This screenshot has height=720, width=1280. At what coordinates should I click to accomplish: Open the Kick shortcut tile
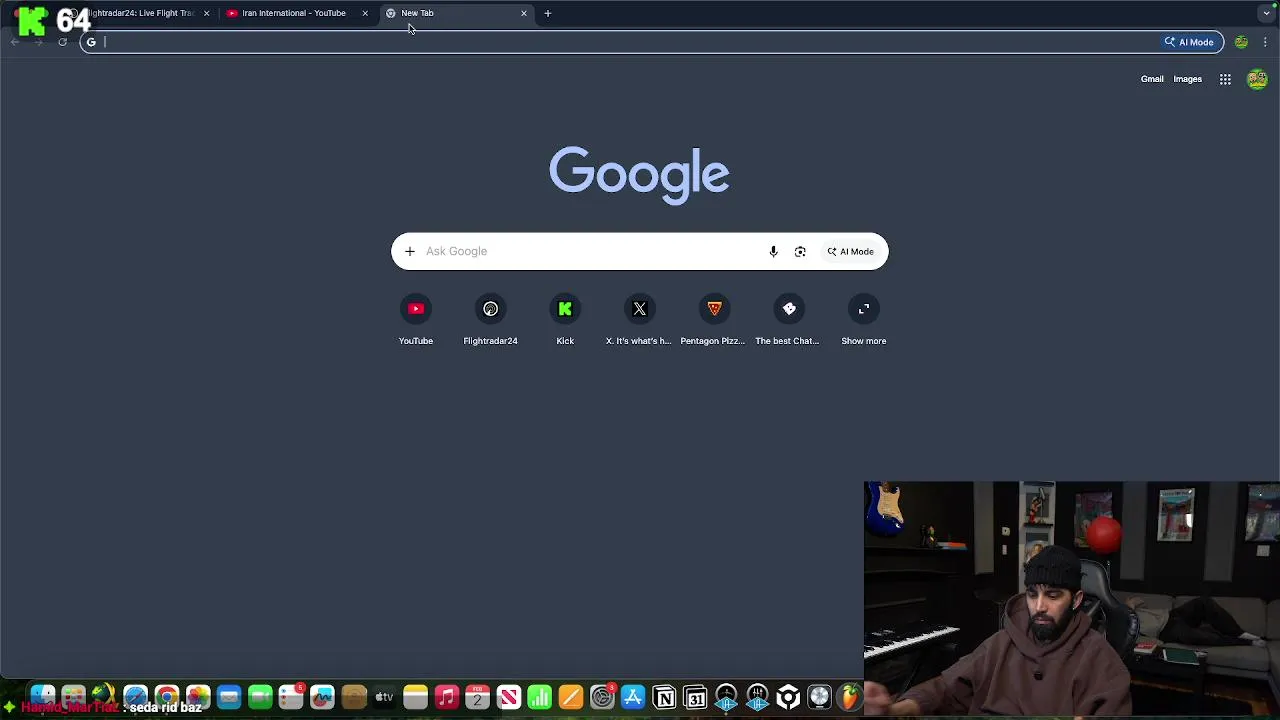click(565, 320)
